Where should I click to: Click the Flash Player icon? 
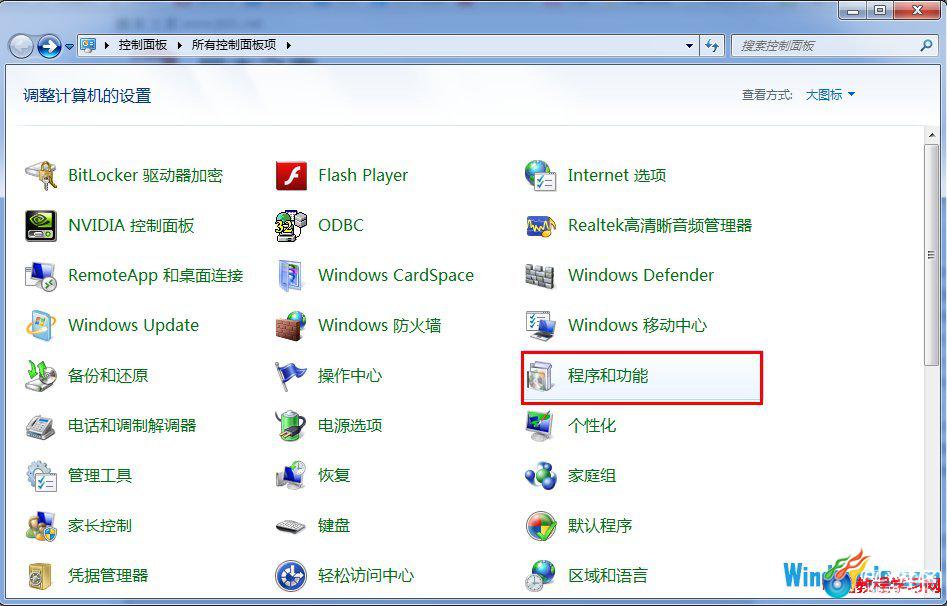(291, 175)
